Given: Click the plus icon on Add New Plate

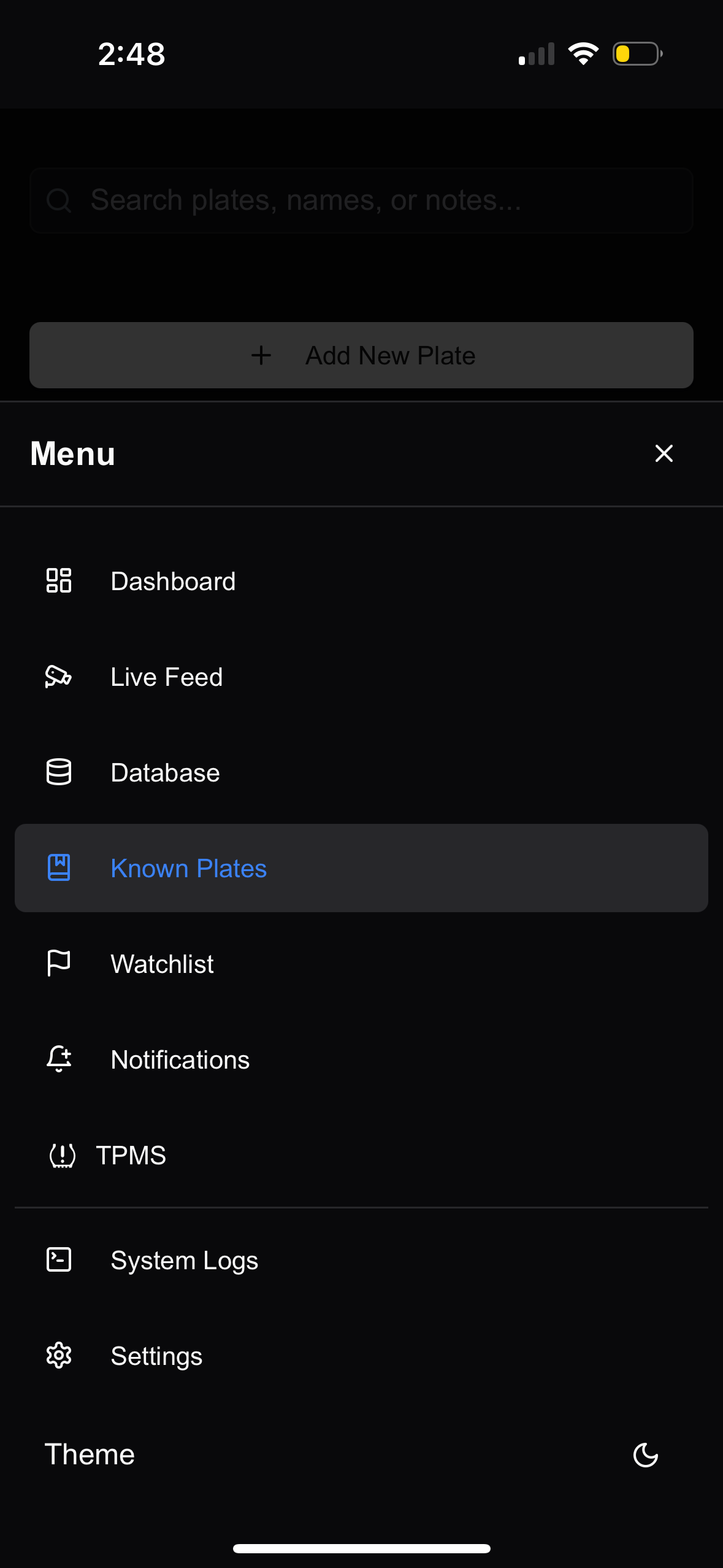Looking at the screenshot, I should click(x=261, y=355).
